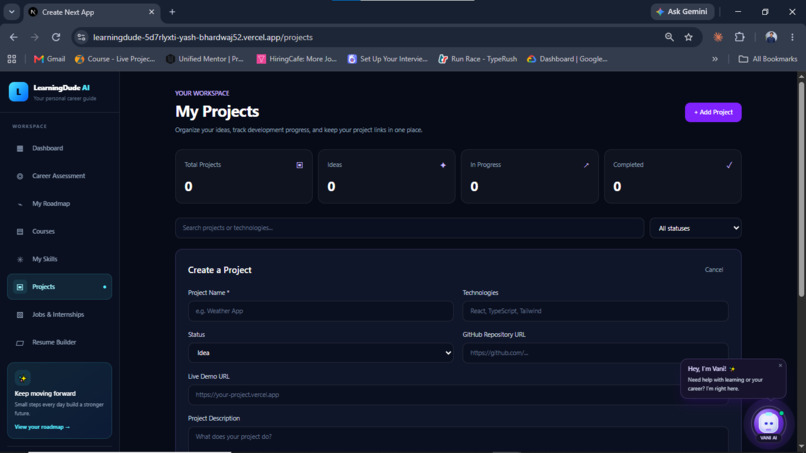Open the Chrome three-dot menu
This screenshot has height=453, width=806.
coord(792,37)
